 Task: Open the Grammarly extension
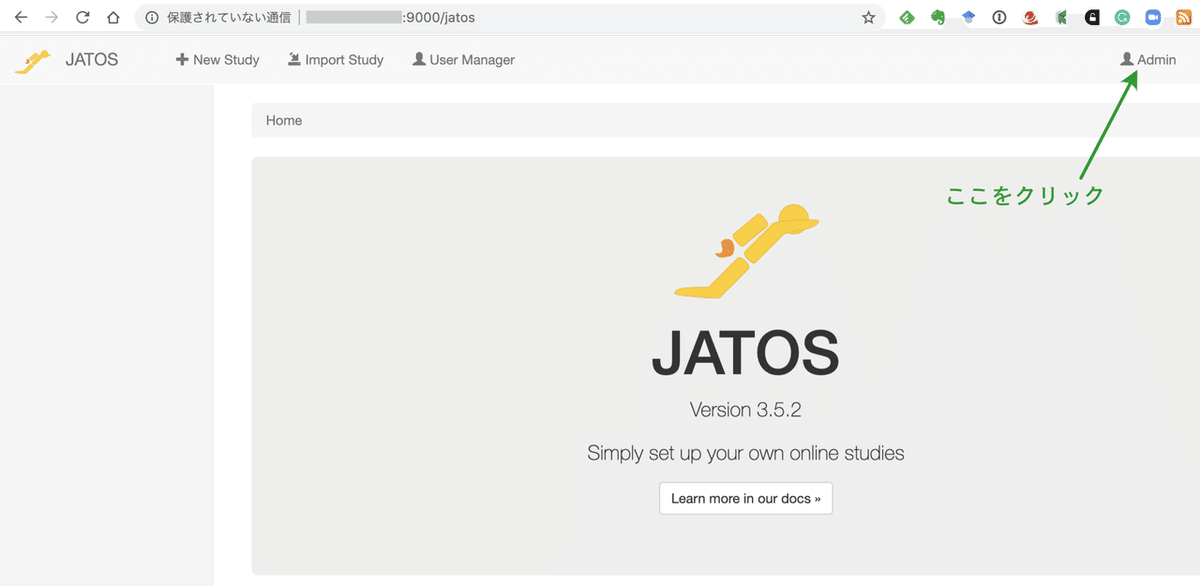[x=1122, y=17]
